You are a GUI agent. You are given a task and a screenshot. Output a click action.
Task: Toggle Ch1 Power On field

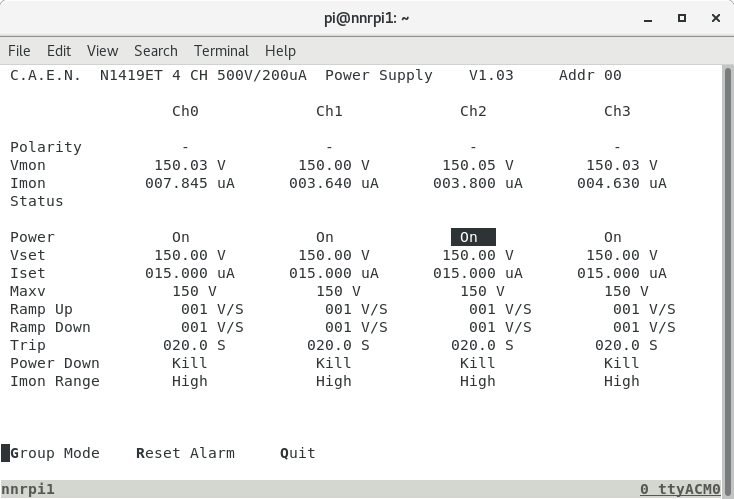(325, 237)
